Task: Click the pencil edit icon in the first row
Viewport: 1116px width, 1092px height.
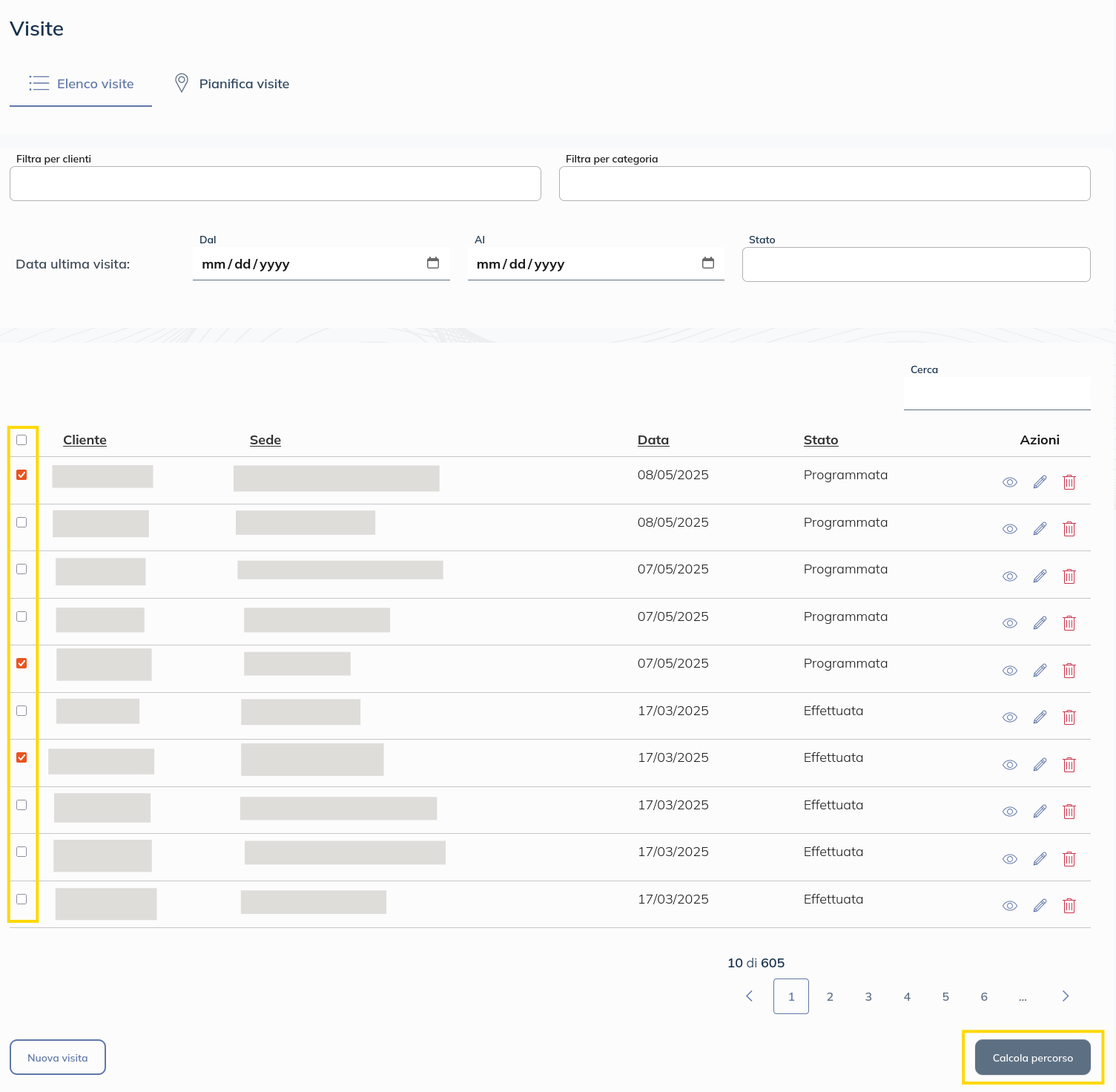Action: [x=1040, y=482]
